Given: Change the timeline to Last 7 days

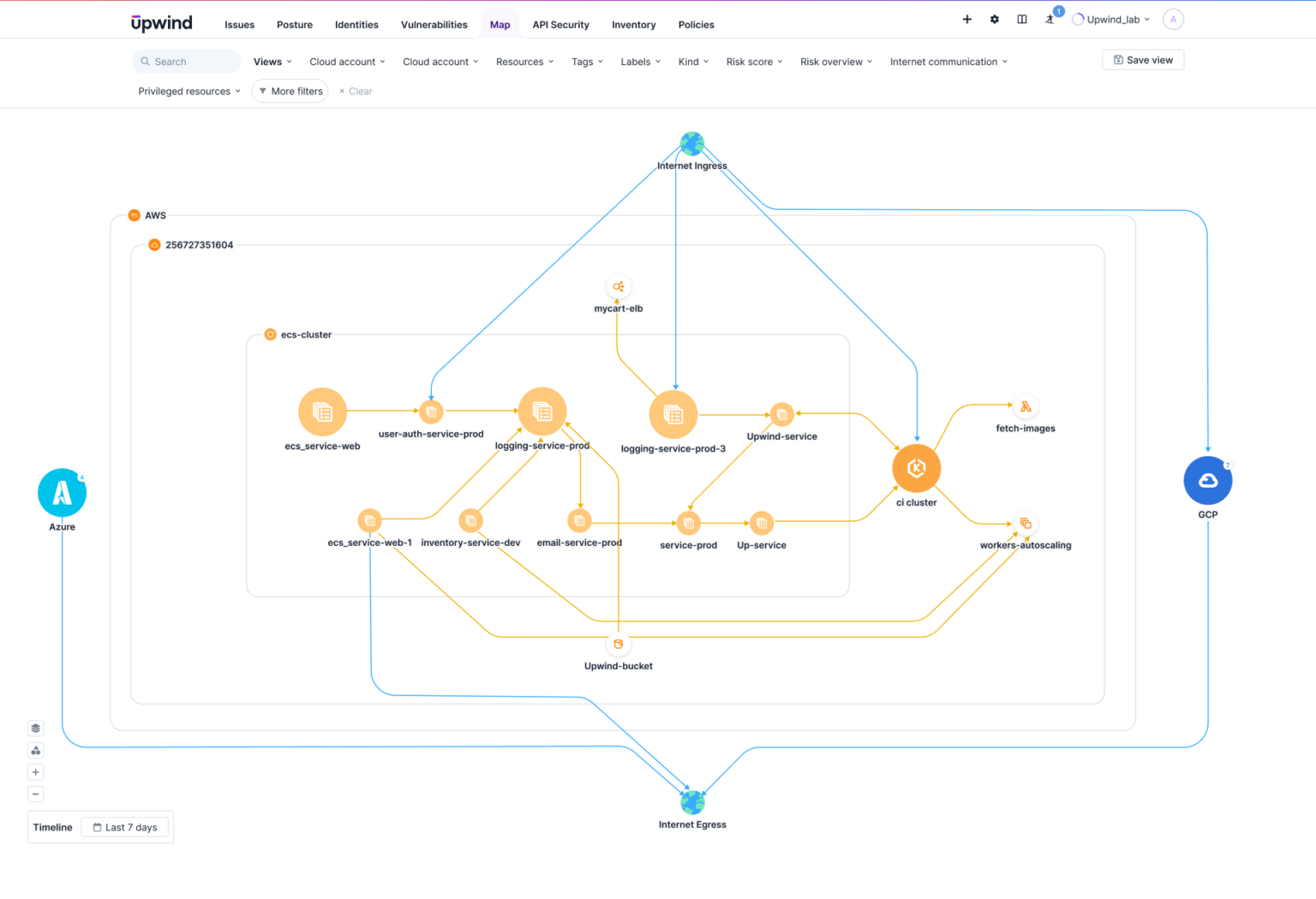Looking at the screenshot, I should coord(125,826).
